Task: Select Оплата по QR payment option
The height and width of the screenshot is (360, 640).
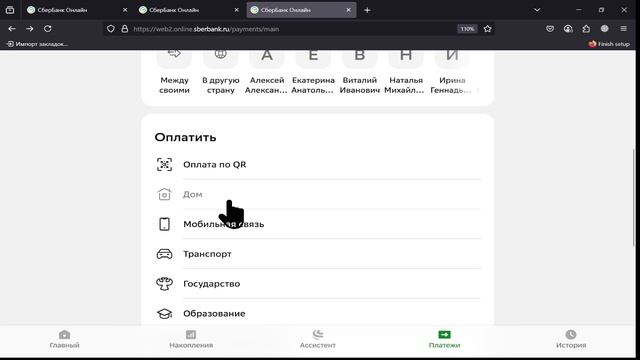Action: (x=318, y=164)
